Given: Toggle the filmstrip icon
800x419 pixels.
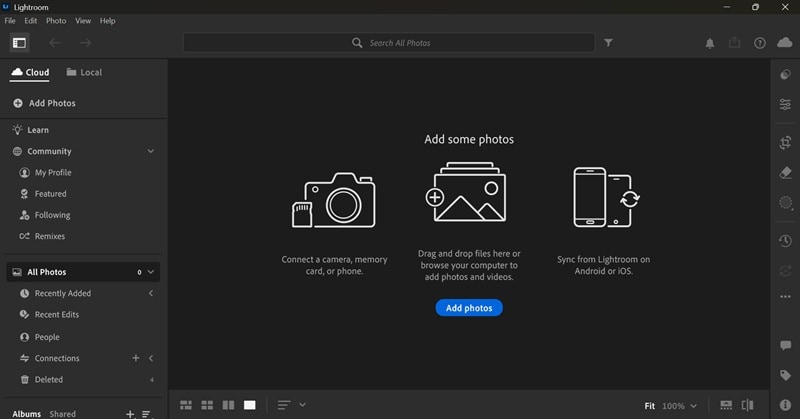Looking at the screenshot, I should click(x=726, y=405).
